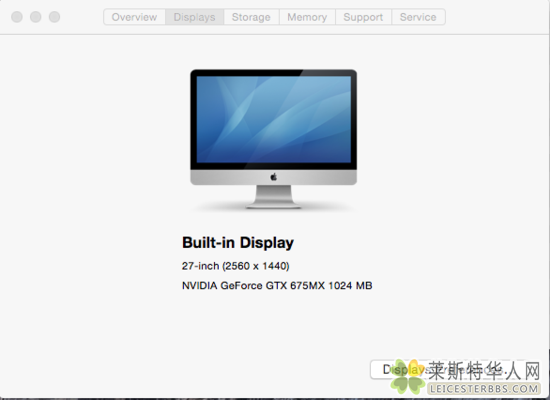Click the black bezel of the iMac illustration
The height and width of the screenshot is (400, 550).
[x=274, y=73]
